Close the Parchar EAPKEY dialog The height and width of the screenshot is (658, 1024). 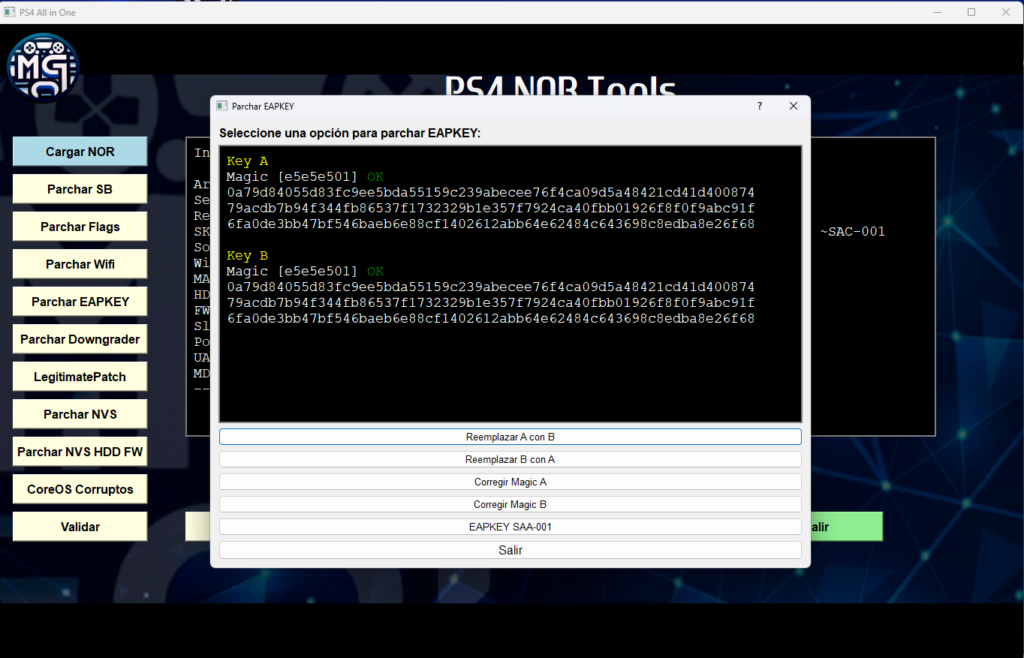click(793, 106)
